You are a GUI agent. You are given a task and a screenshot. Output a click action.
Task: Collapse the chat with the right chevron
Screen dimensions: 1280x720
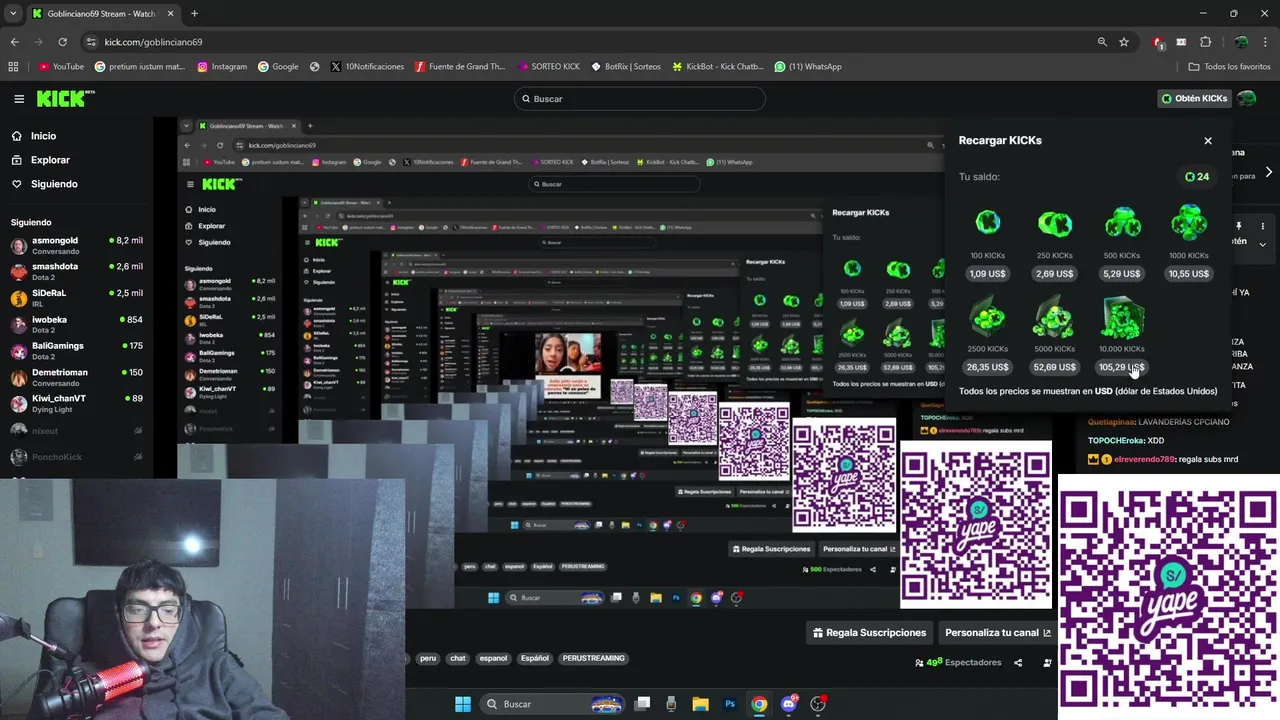[x=1268, y=172]
